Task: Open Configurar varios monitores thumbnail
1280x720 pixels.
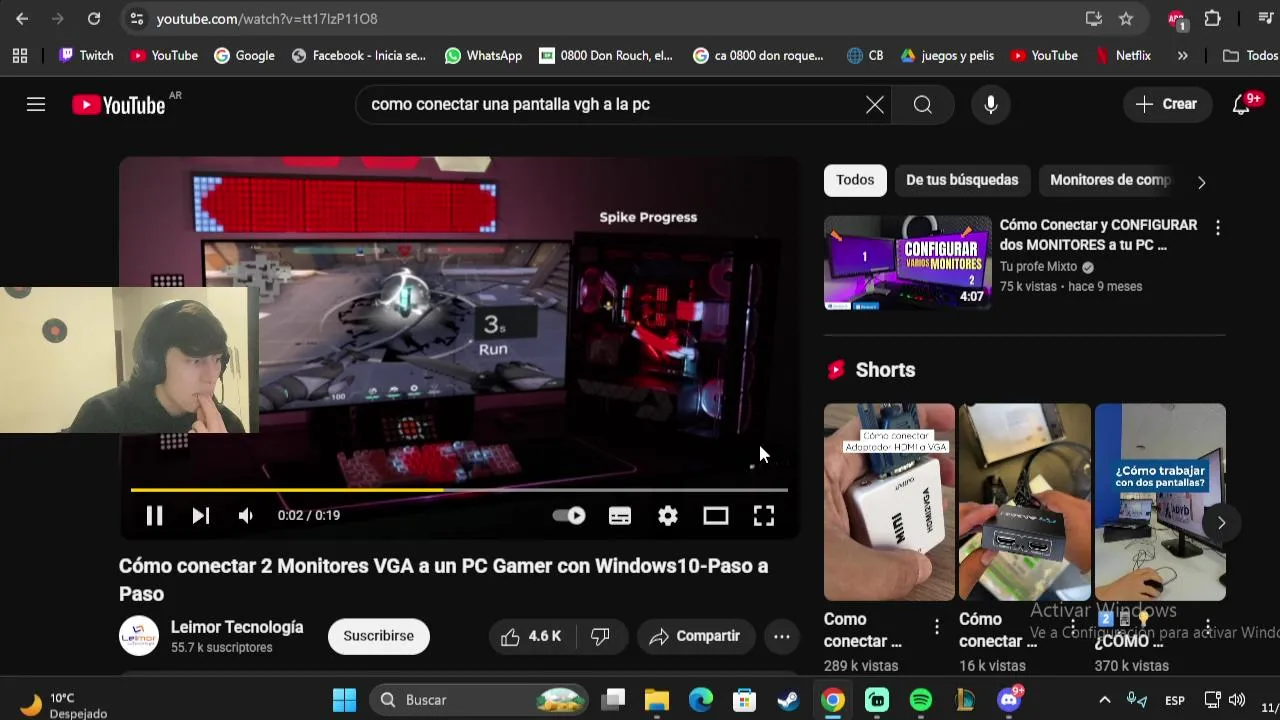Action: 908,263
